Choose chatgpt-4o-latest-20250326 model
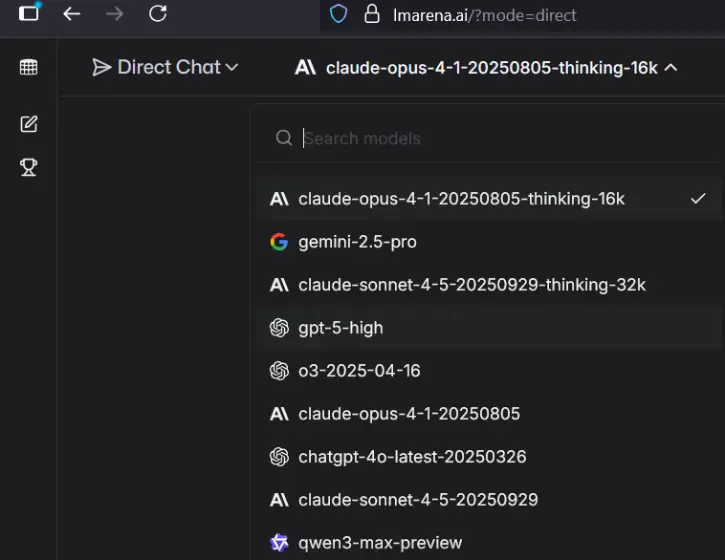 click(488, 457)
